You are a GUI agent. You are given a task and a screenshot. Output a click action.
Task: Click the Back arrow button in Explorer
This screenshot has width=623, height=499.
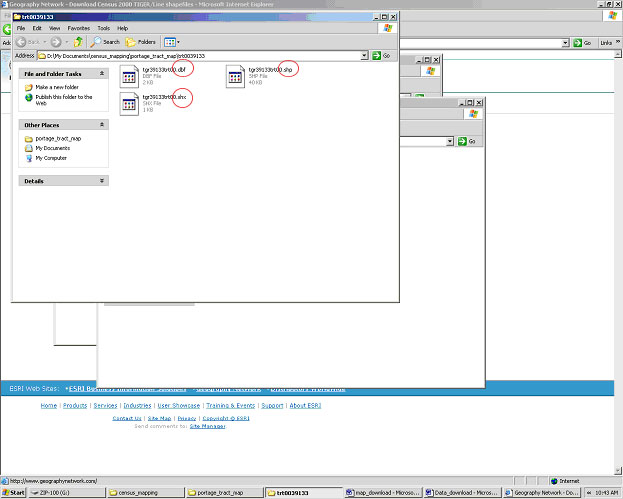[x=21, y=42]
